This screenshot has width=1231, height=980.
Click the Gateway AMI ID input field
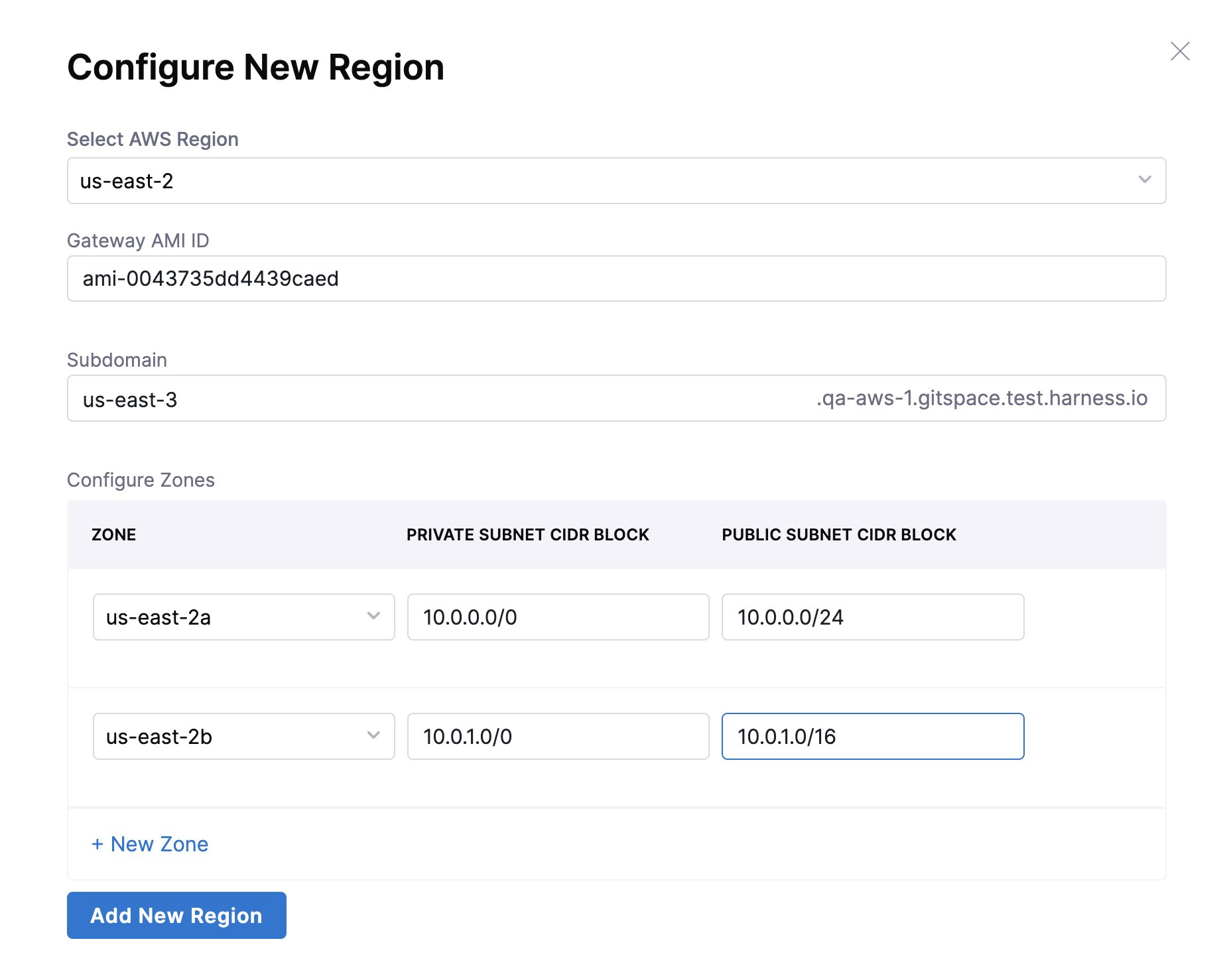pyautogui.click(x=615, y=278)
